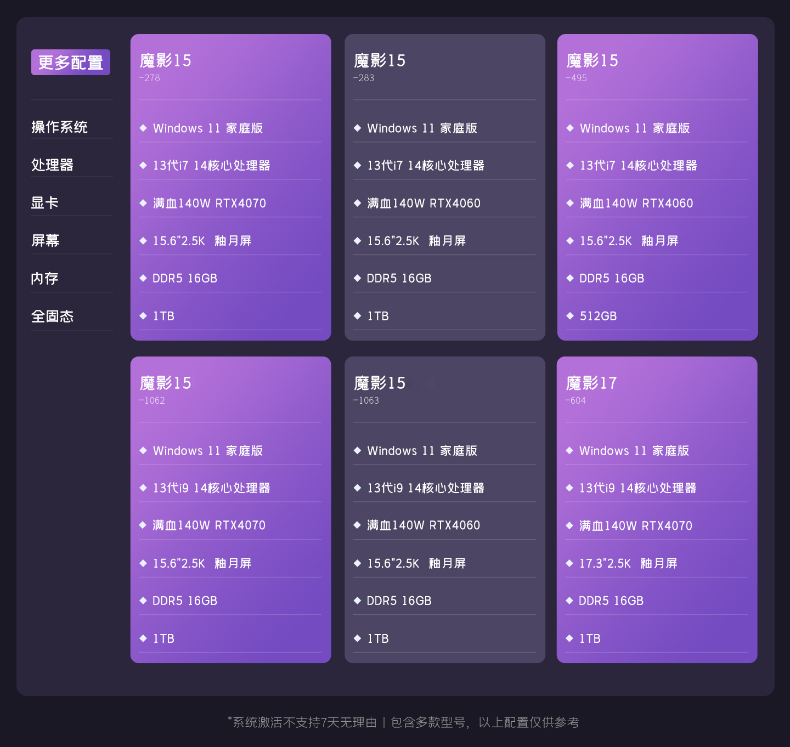Click 13代i9 processor in the 魔影17 card
Viewport: 790px width, 747px height.
coord(638,488)
